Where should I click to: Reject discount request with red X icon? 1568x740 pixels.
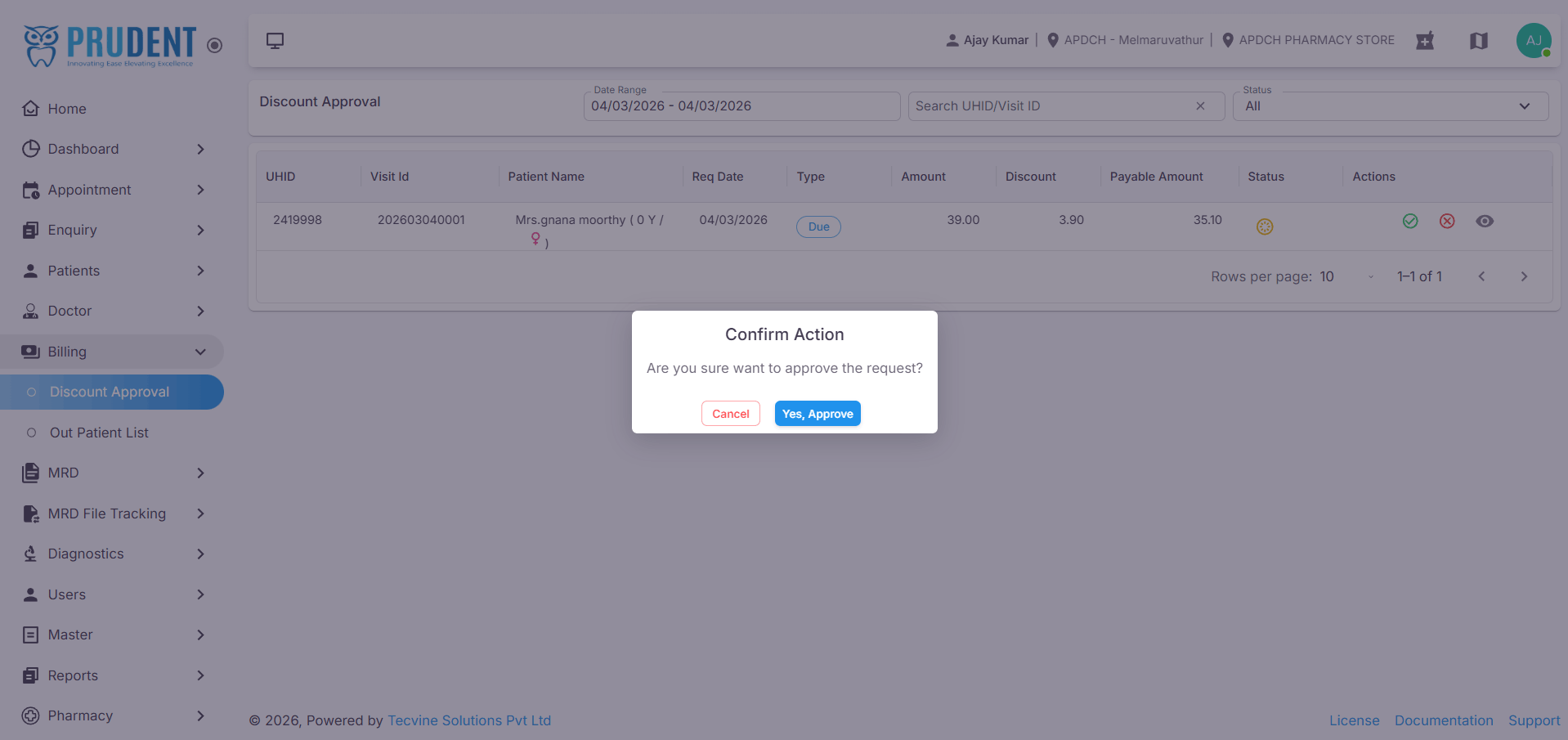[x=1447, y=221]
